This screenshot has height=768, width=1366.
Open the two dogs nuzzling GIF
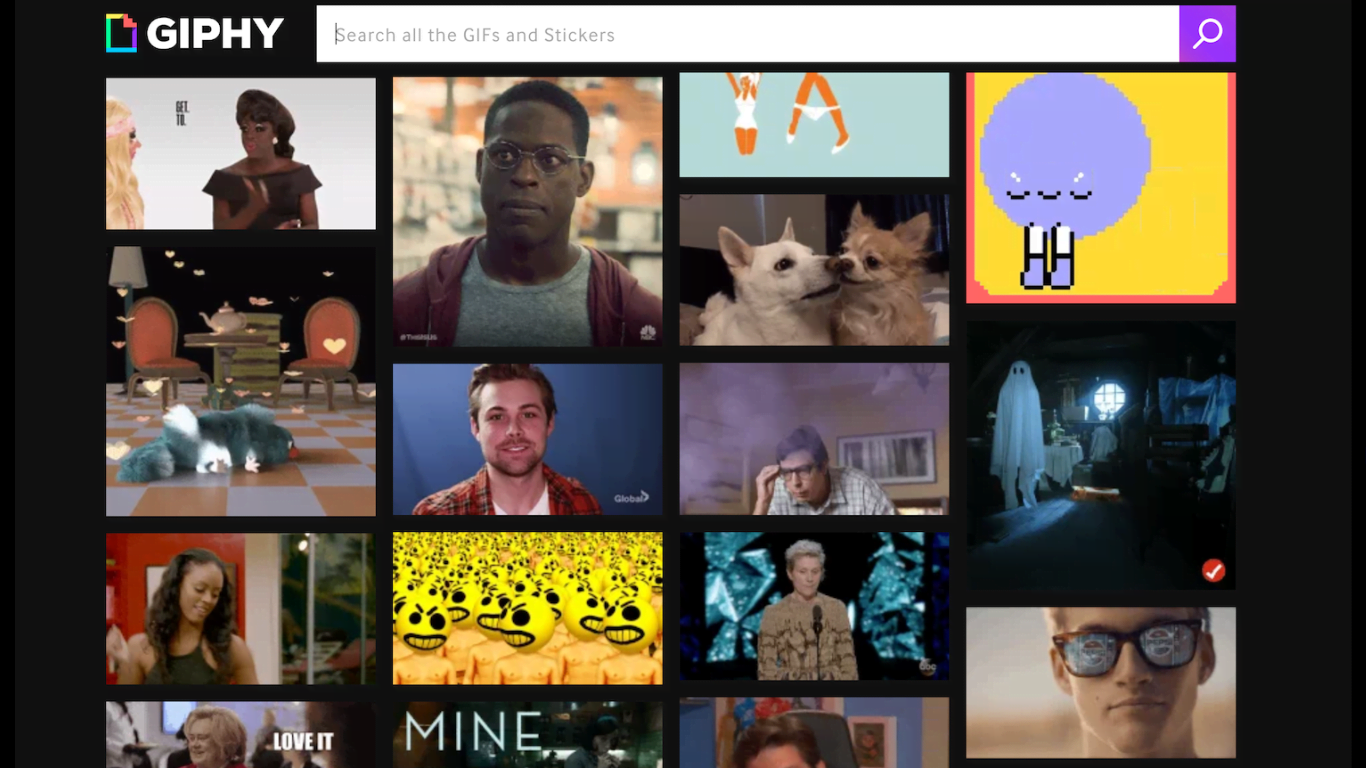814,270
